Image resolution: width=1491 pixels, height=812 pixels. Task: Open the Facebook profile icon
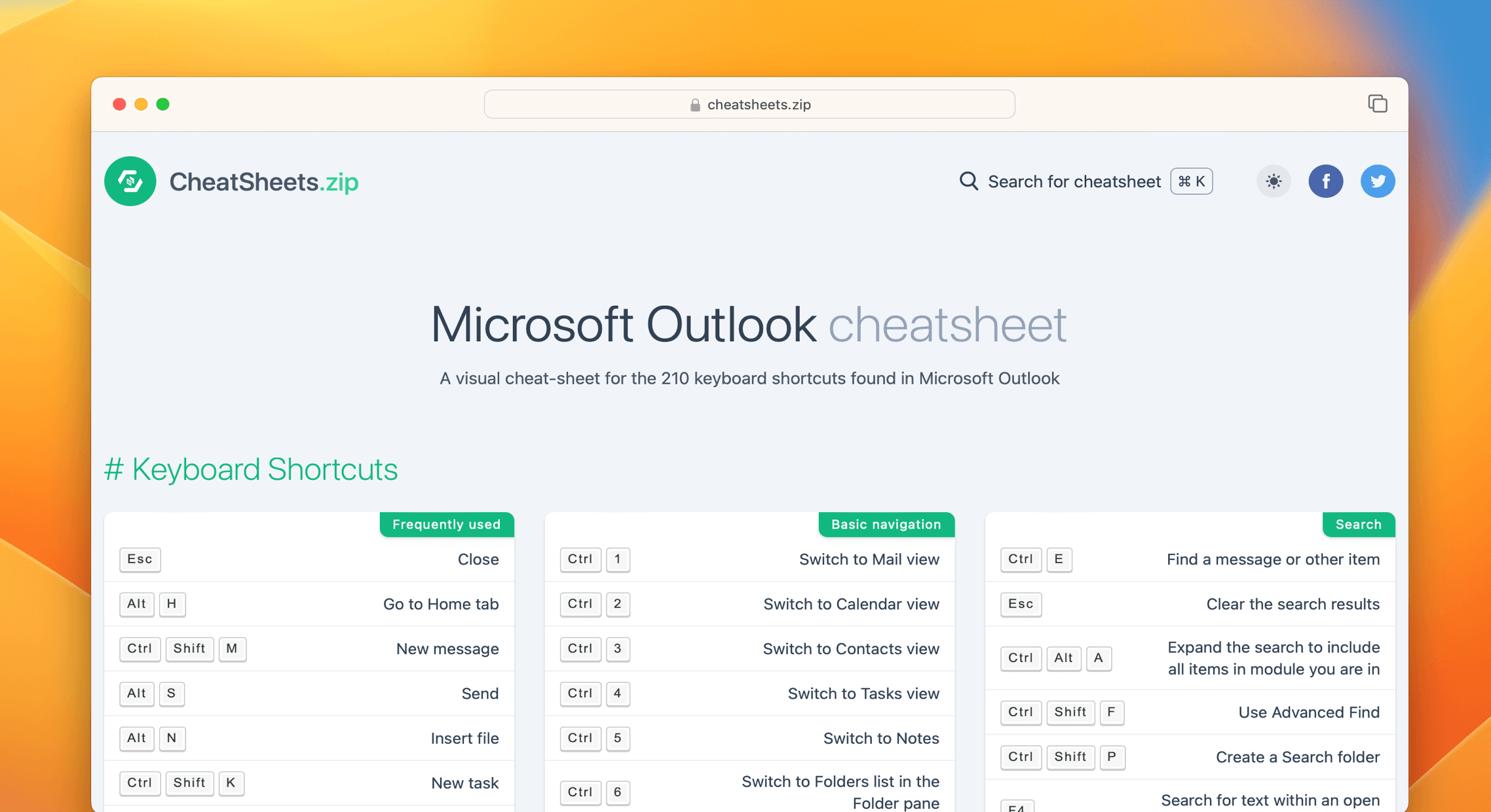click(1326, 181)
